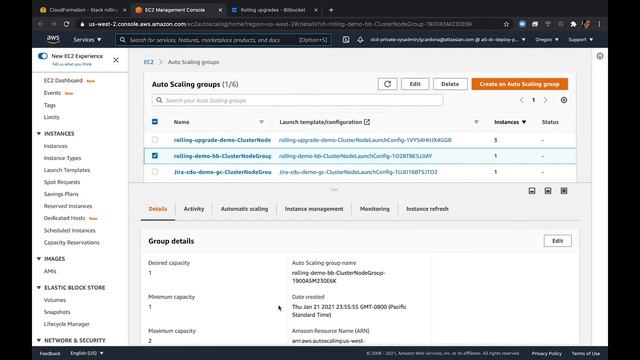Viewport: 640px width, 360px height.
Task: Open the Instance management tab
Action: click(x=314, y=209)
